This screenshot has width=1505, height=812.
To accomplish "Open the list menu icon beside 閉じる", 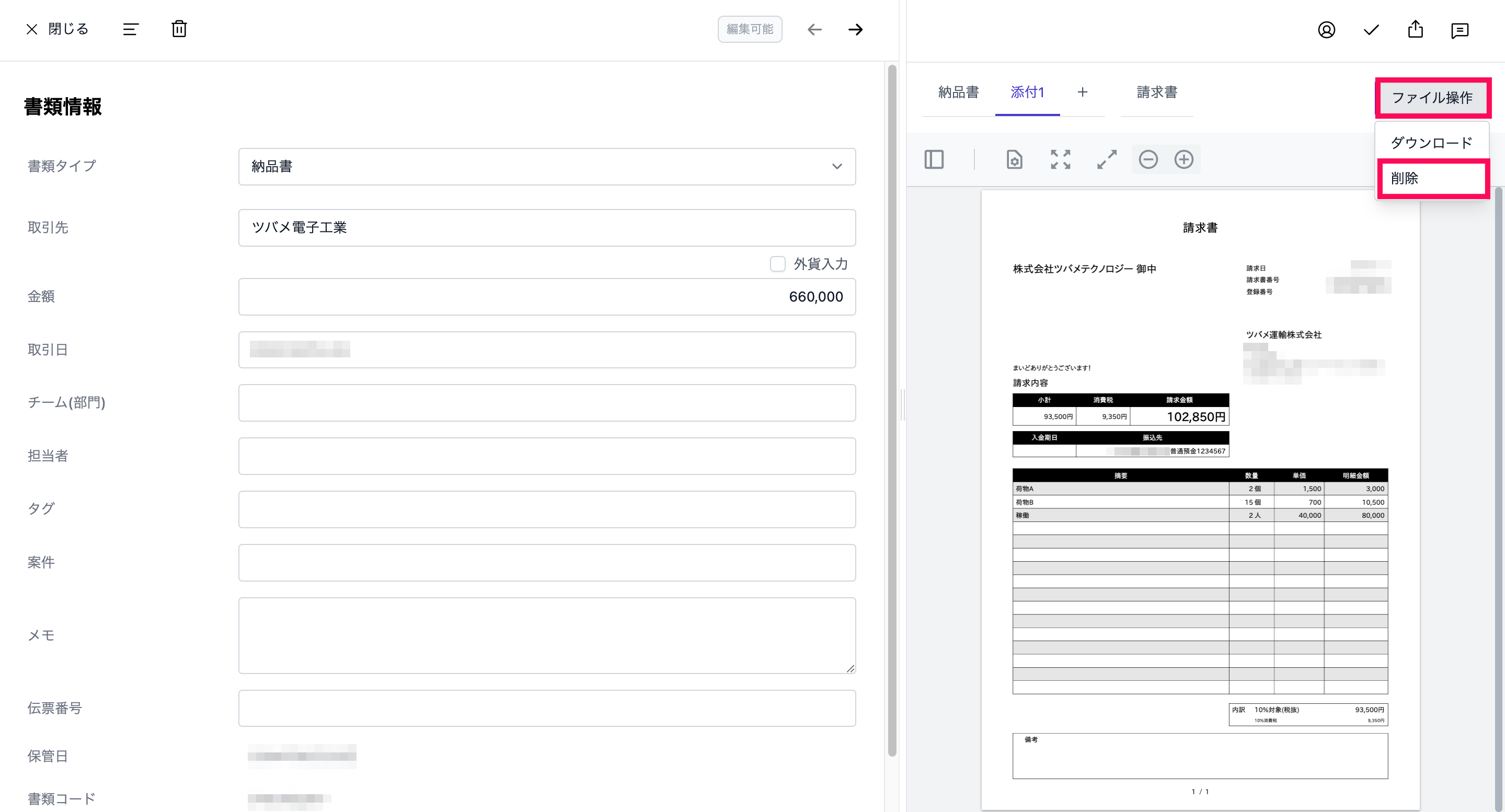I will (131, 29).
